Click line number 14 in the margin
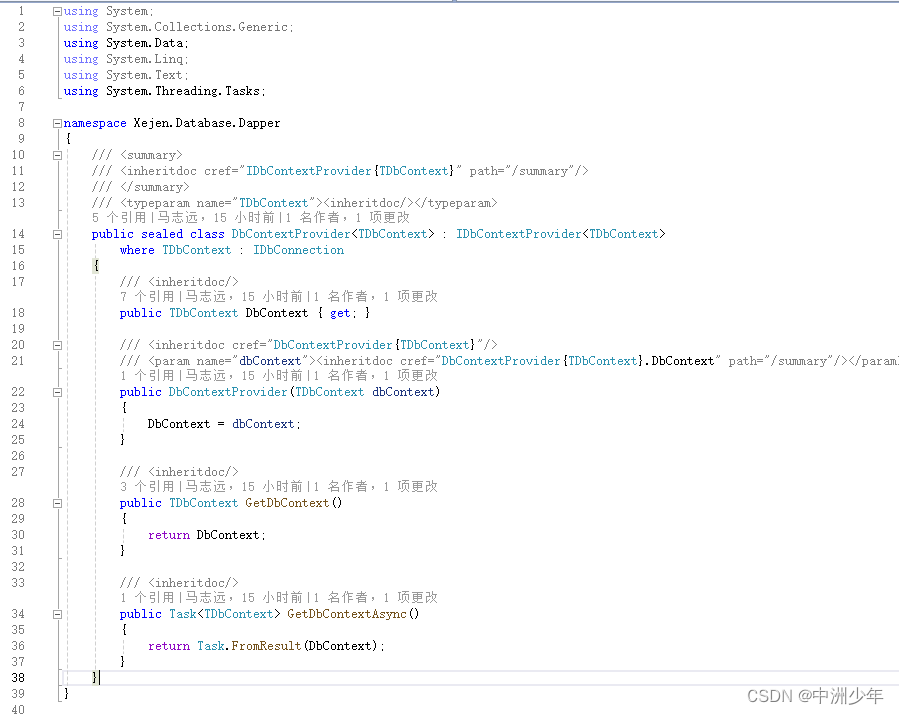Screen dimensions: 899x714 (18, 233)
